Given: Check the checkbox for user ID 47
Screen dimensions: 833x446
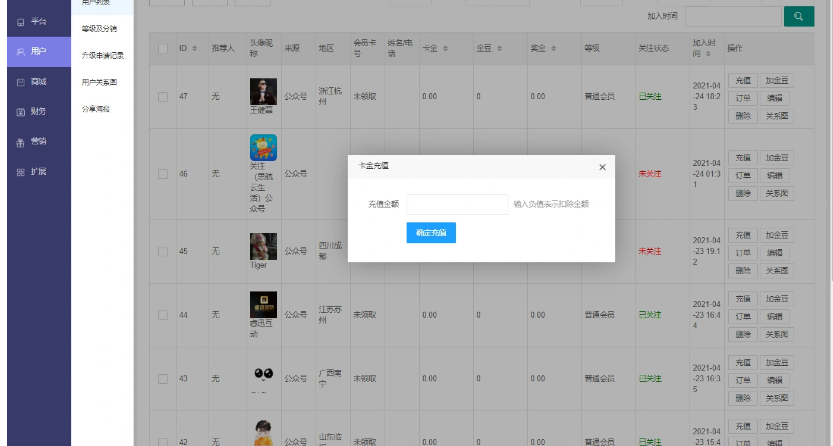Looking at the screenshot, I should tap(163, 96).
